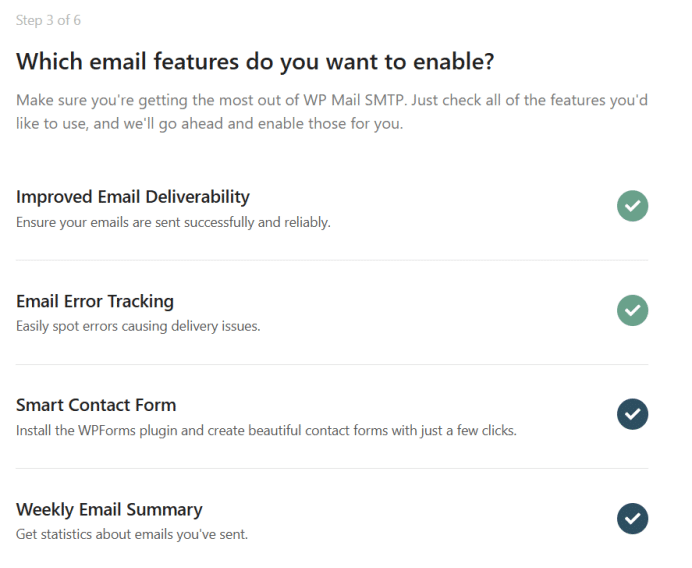Click divider line below Email Error Tracking
This screenshot has height=568, width=692.
point(332,365)
